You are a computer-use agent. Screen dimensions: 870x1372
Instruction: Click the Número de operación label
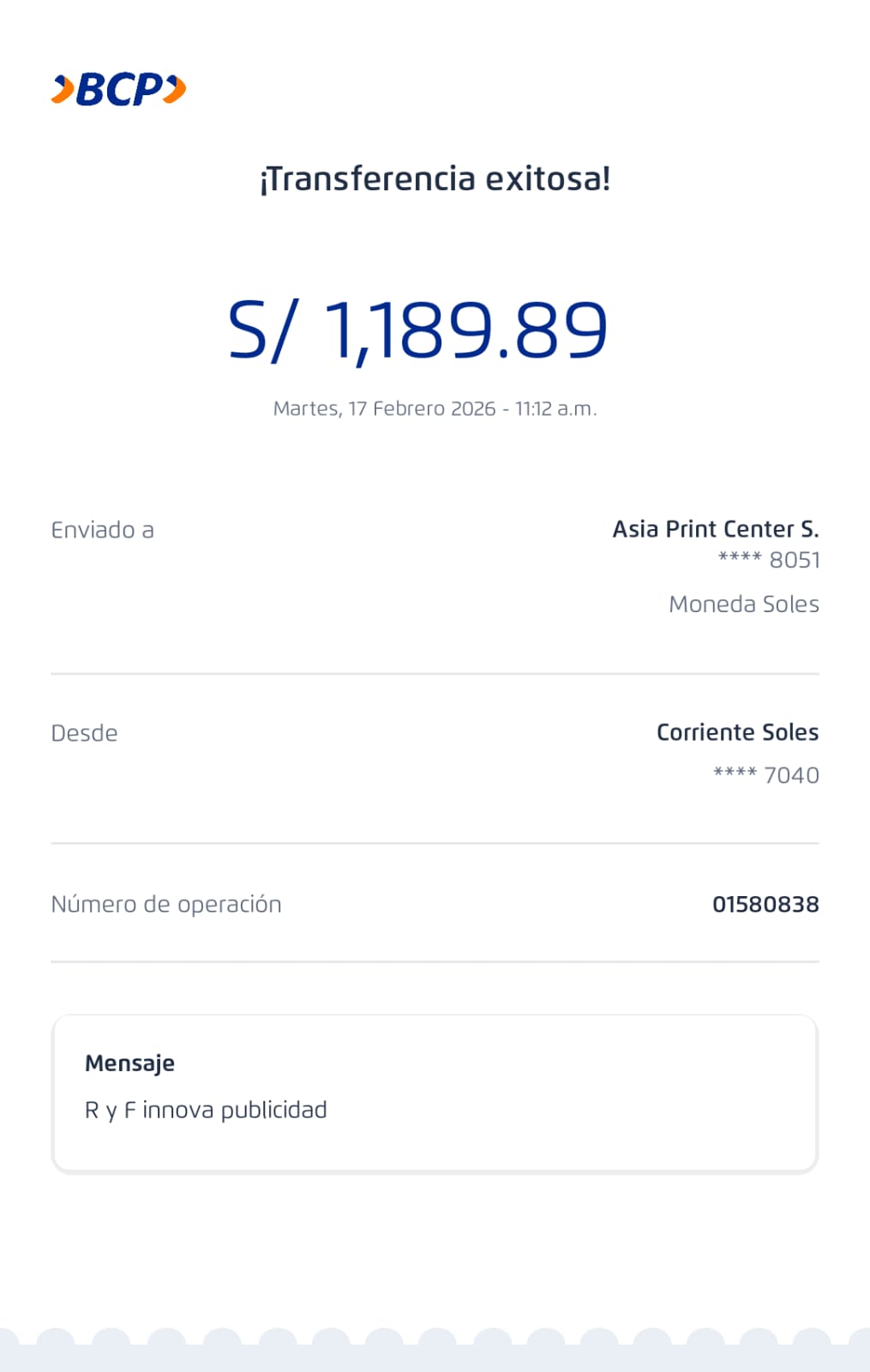pyautogui.click(x=166, y=905)
